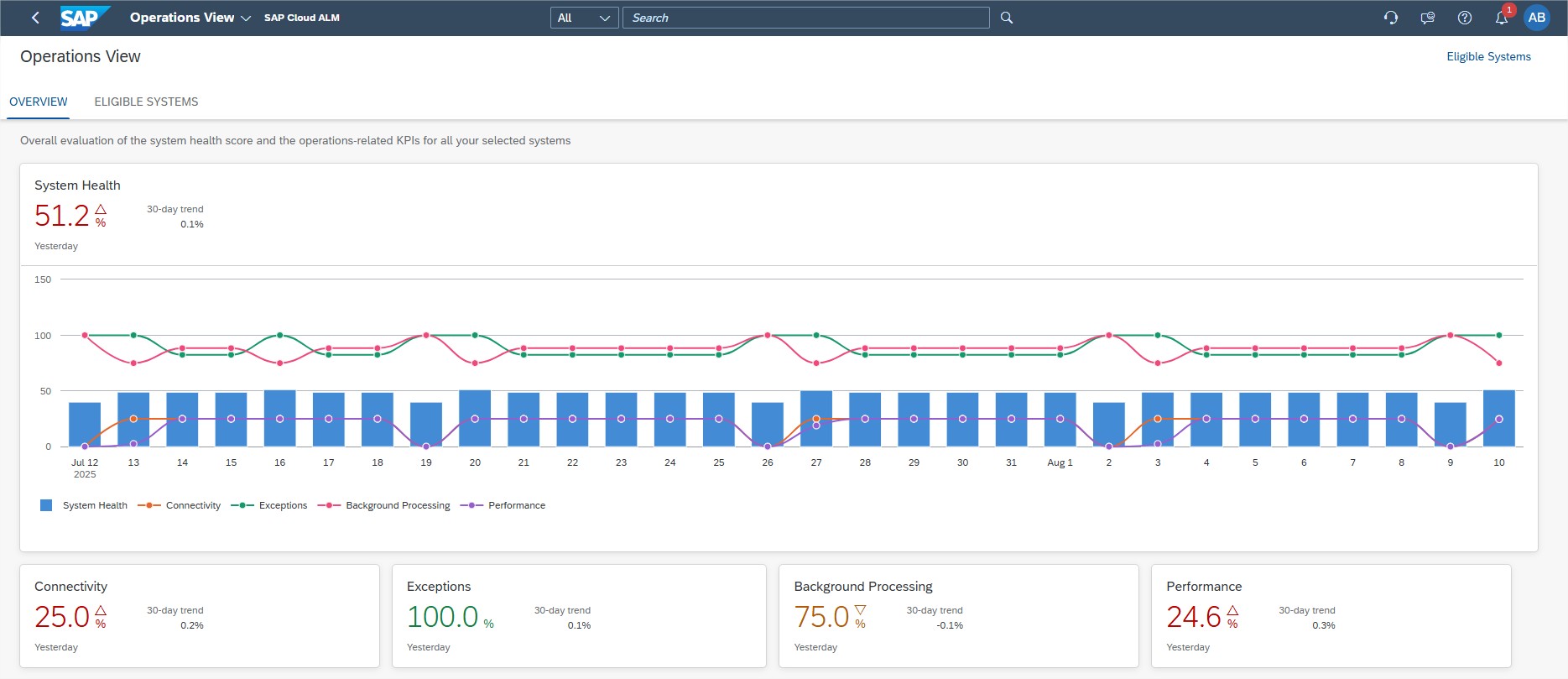1568x679 pixels.
Task: Click into the Search input field
Action: tap(805, 18)
